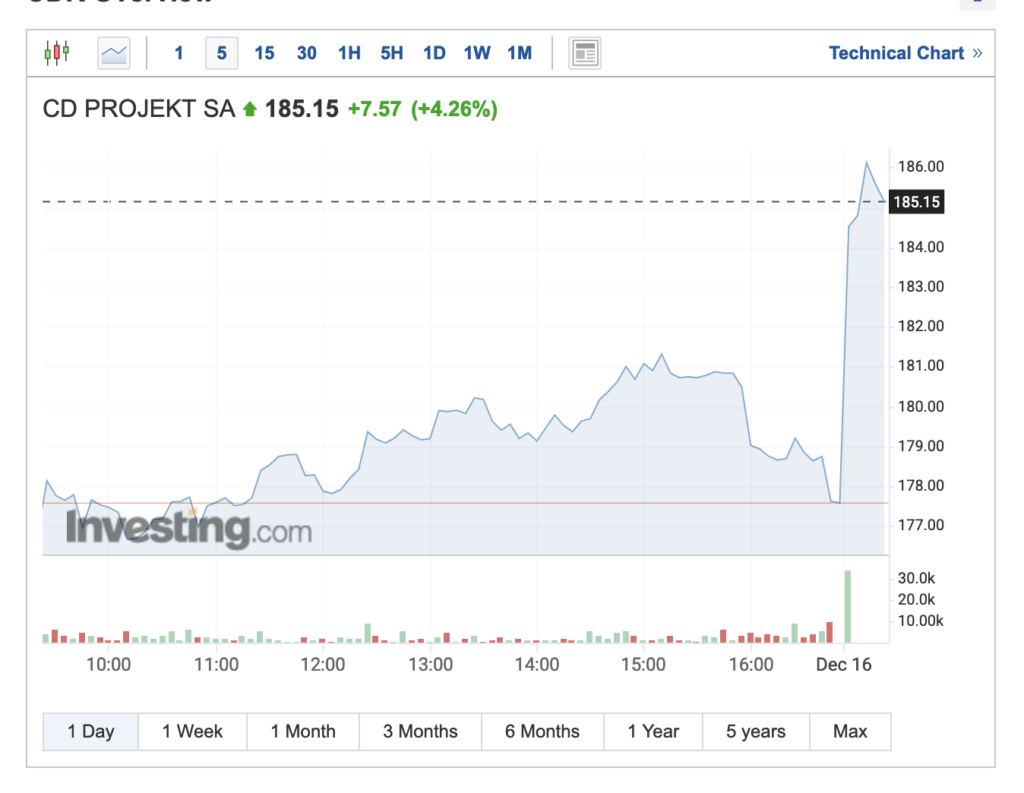Viewport: 1024px width, 793px height.
Task: Set interval to 15 minutes
Action: click(264, 53)
